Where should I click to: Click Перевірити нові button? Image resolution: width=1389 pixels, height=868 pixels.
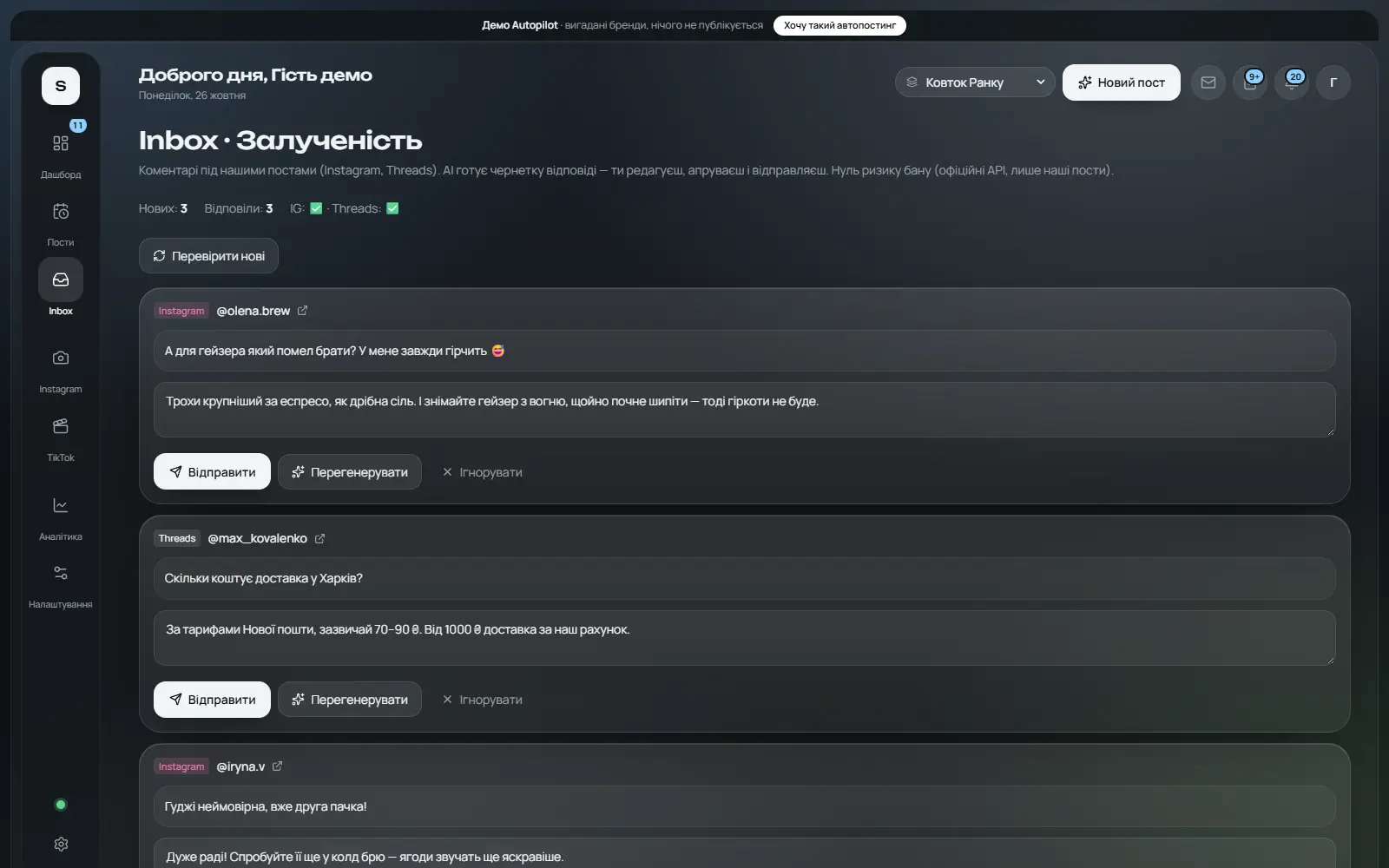(x=208, y=256)
